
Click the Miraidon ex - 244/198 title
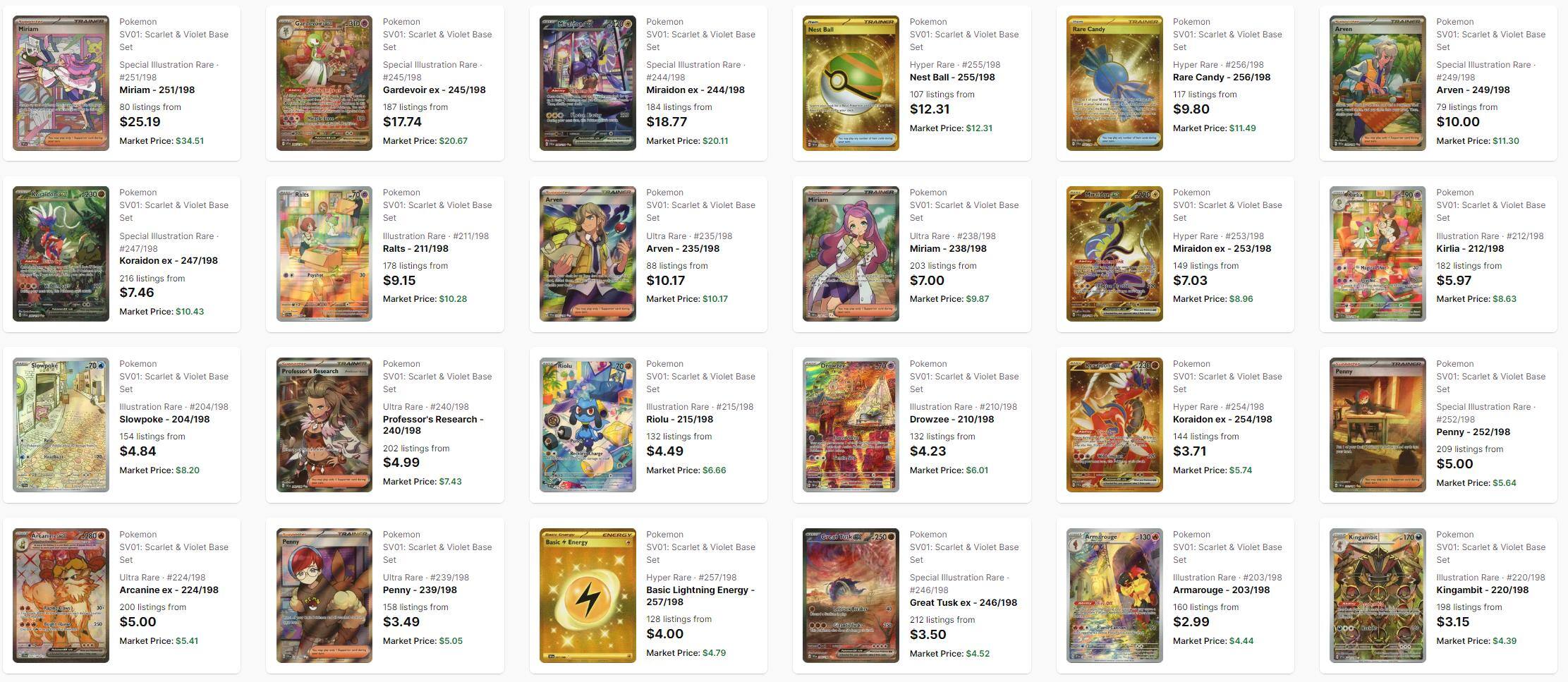coord(695,90)
